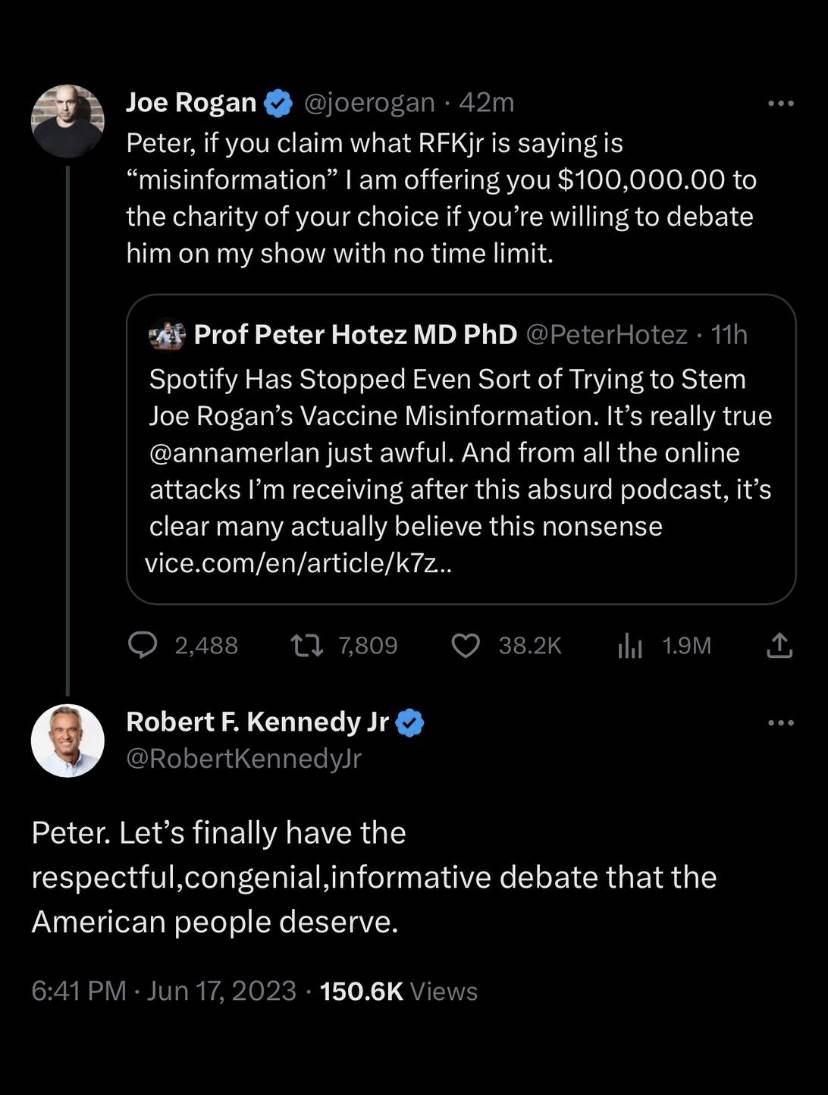Viewport: 828px width, 1095px height.
Task: Click Robert F. Kennedy Jr's verified badge
Action: 411,722
